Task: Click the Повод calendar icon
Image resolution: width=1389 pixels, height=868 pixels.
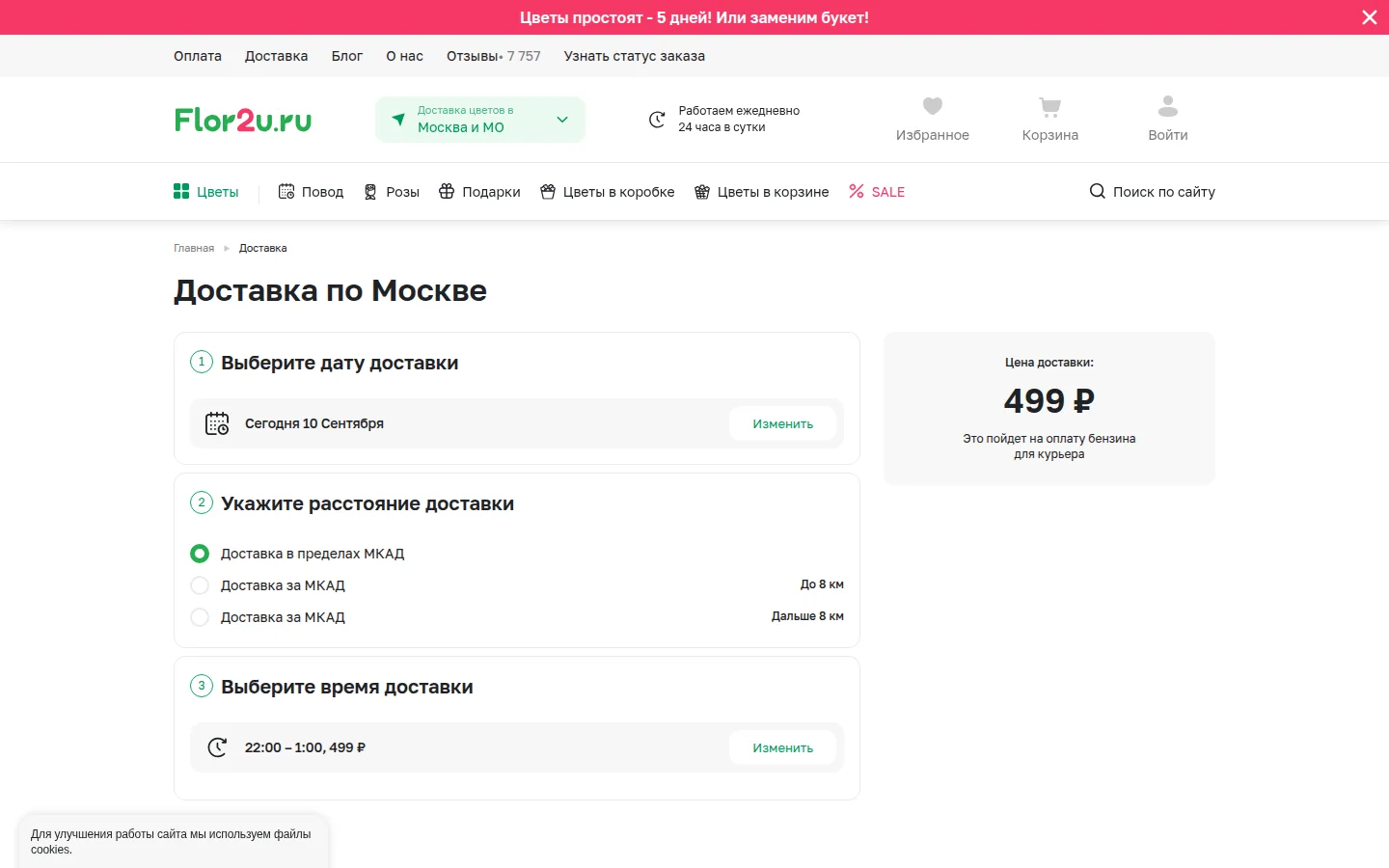Action: 286,191
